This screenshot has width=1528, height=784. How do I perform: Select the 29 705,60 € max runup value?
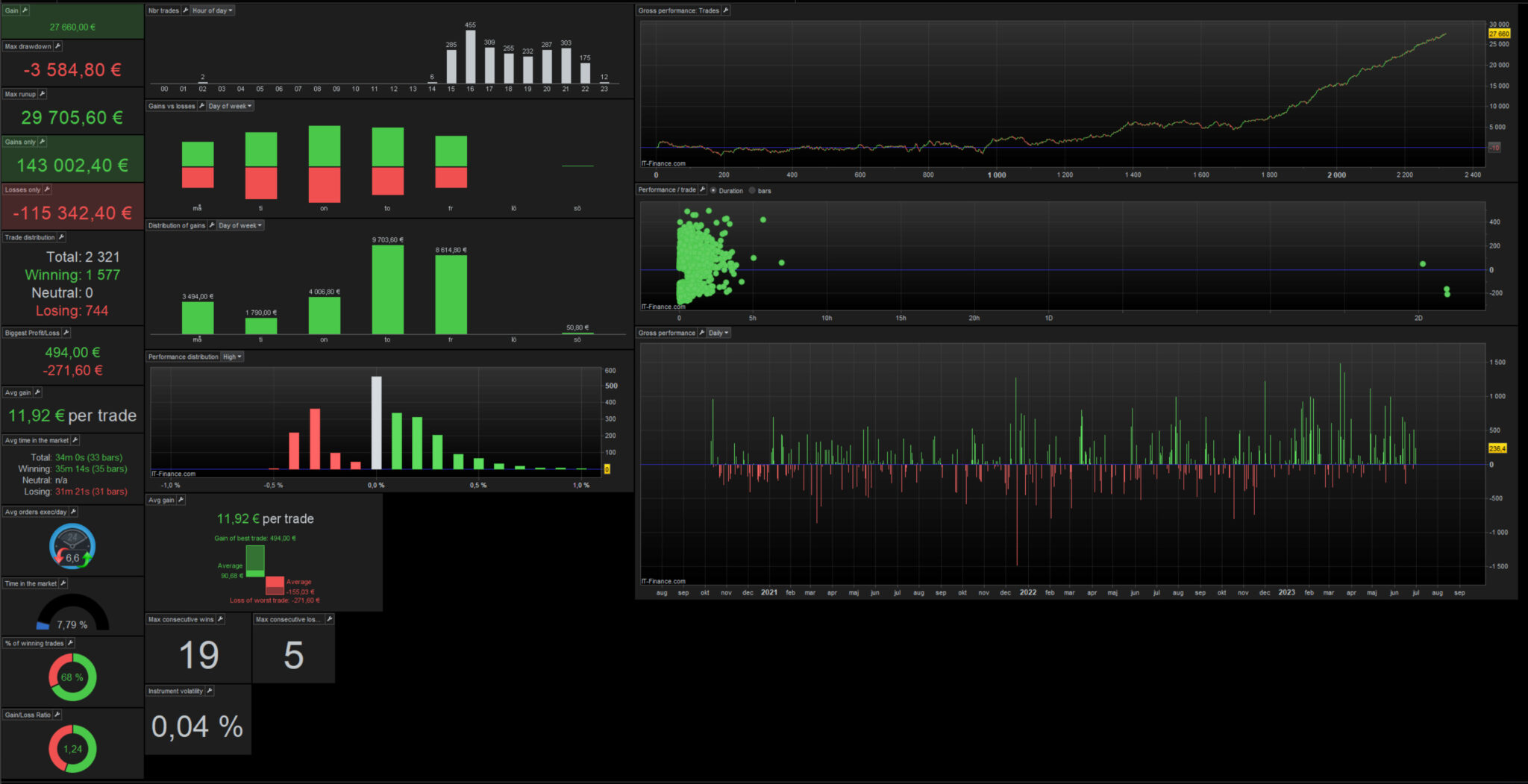72,117
